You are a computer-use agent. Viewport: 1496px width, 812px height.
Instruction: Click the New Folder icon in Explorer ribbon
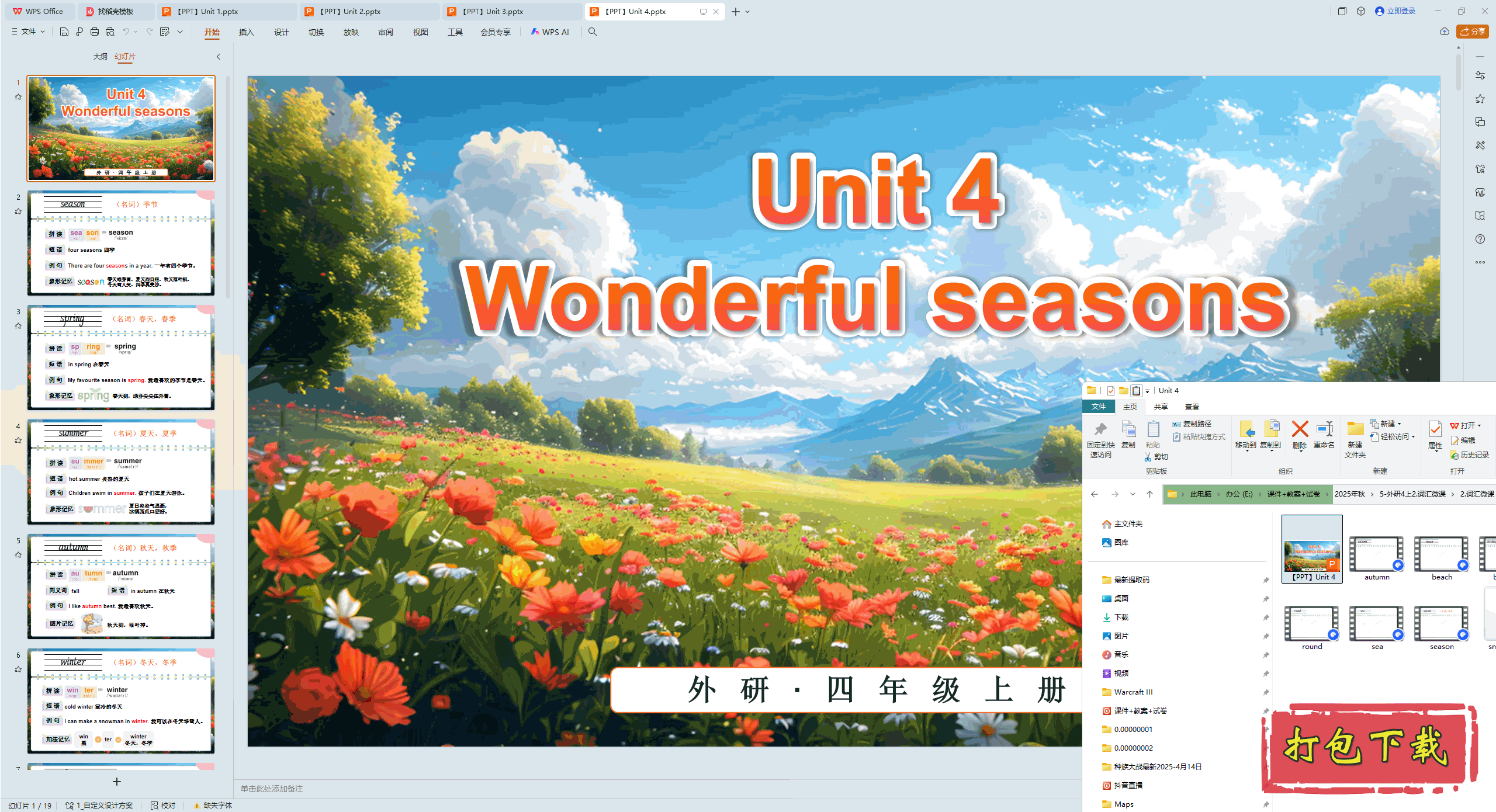coord(1355,429)
